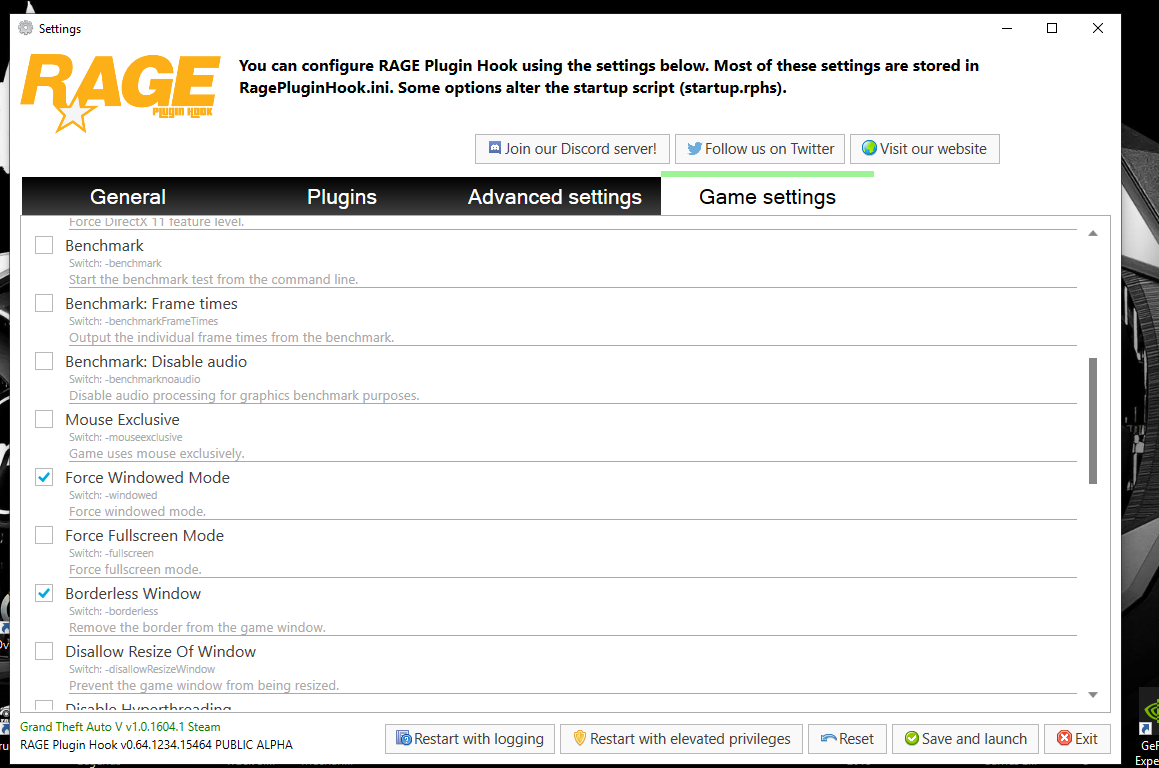Minimize the Settings window
The image size is (1159, 768).
1007,28
